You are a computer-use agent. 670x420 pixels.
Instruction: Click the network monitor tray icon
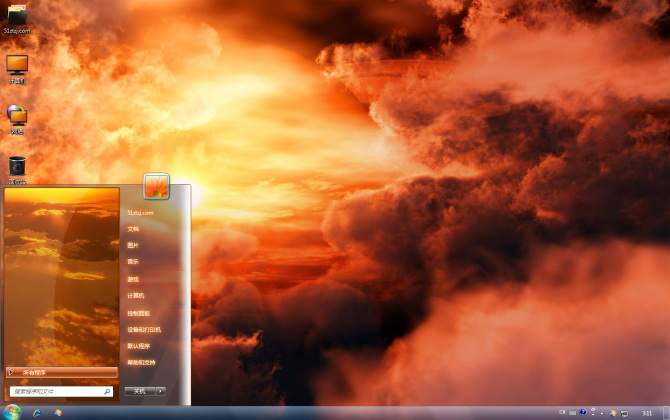pyautogui.click(x=624, y=413)
